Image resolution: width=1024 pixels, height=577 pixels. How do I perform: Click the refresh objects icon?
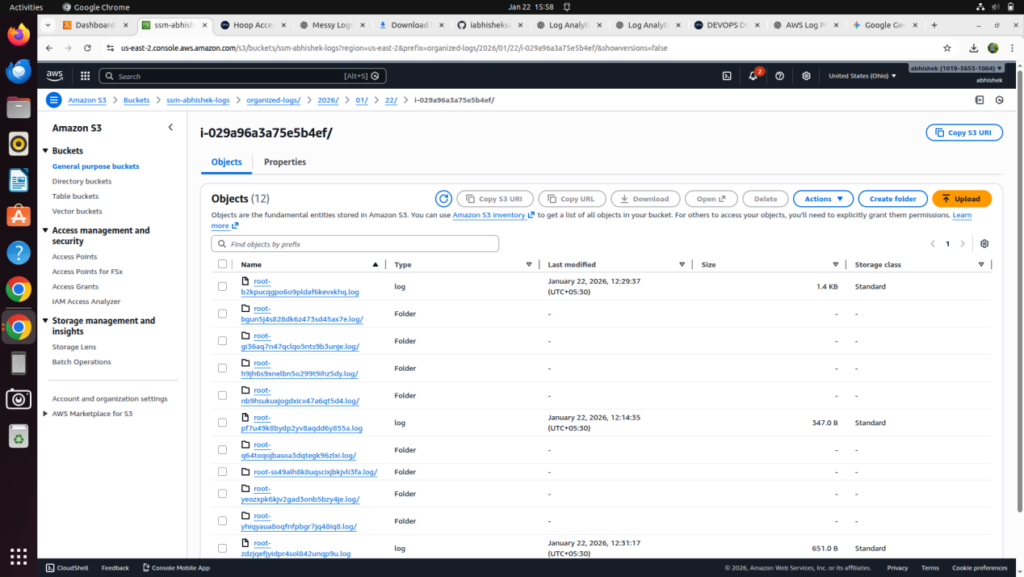click(x=443, y=198)
